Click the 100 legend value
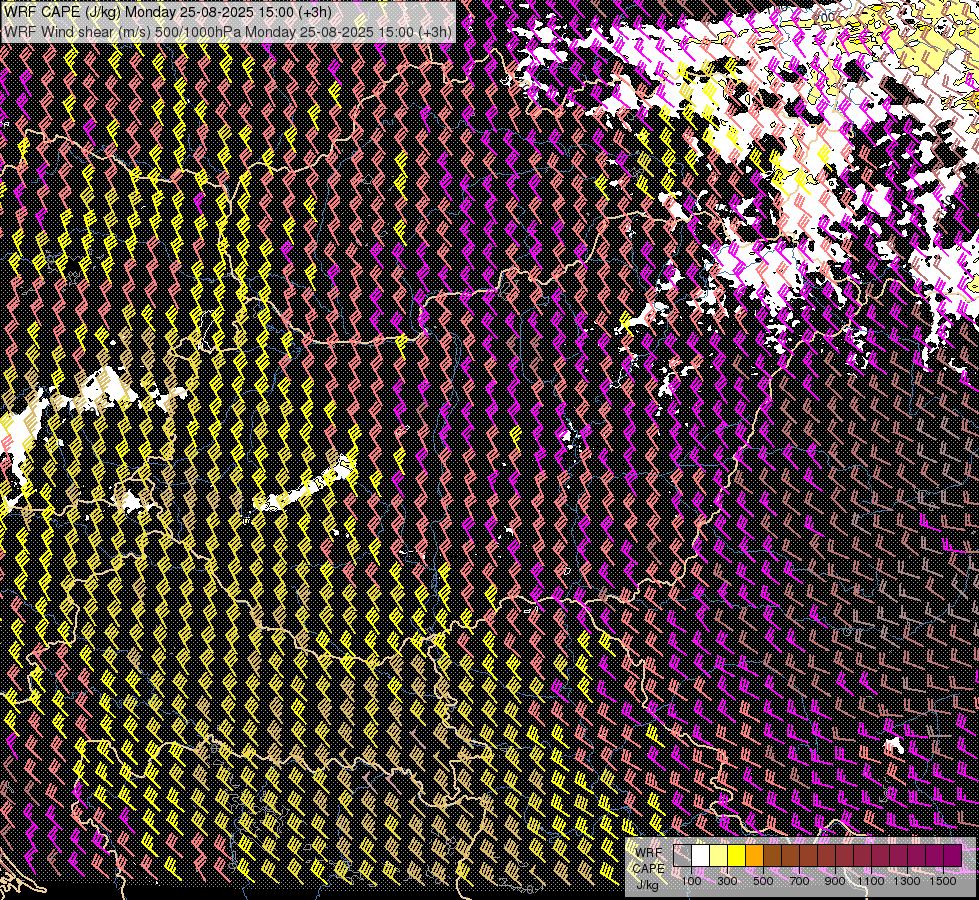The height and width of the screenshot is (900, 979). [x=692, y=881]
